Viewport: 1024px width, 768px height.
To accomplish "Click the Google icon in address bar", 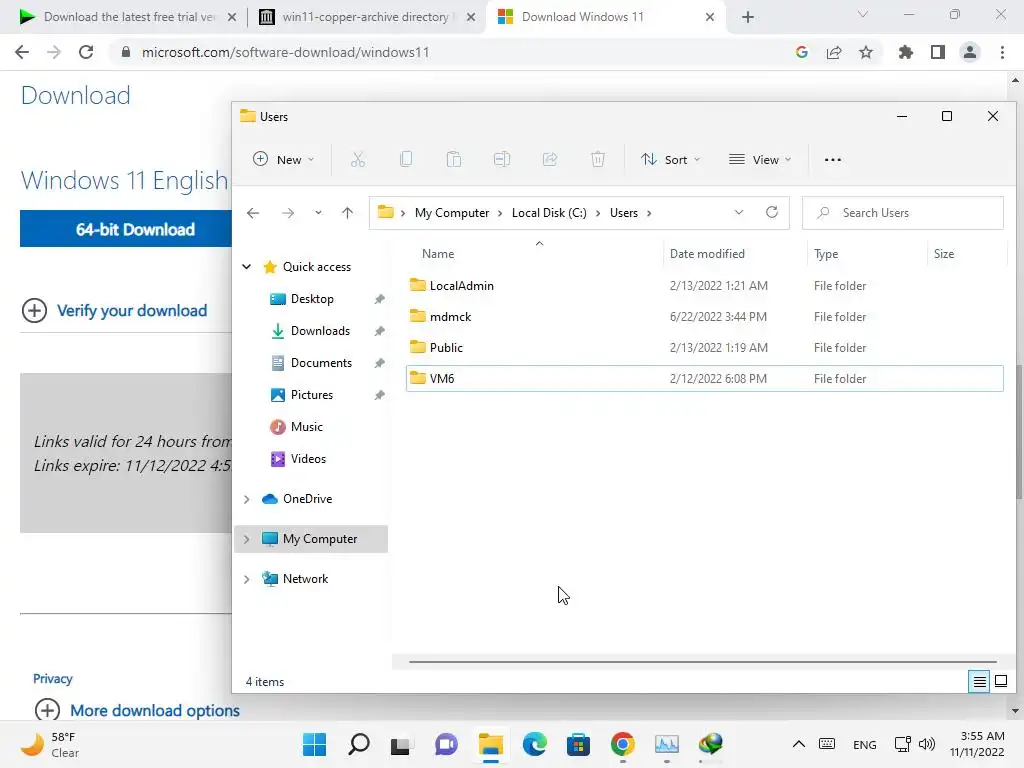I will point(802,52).
